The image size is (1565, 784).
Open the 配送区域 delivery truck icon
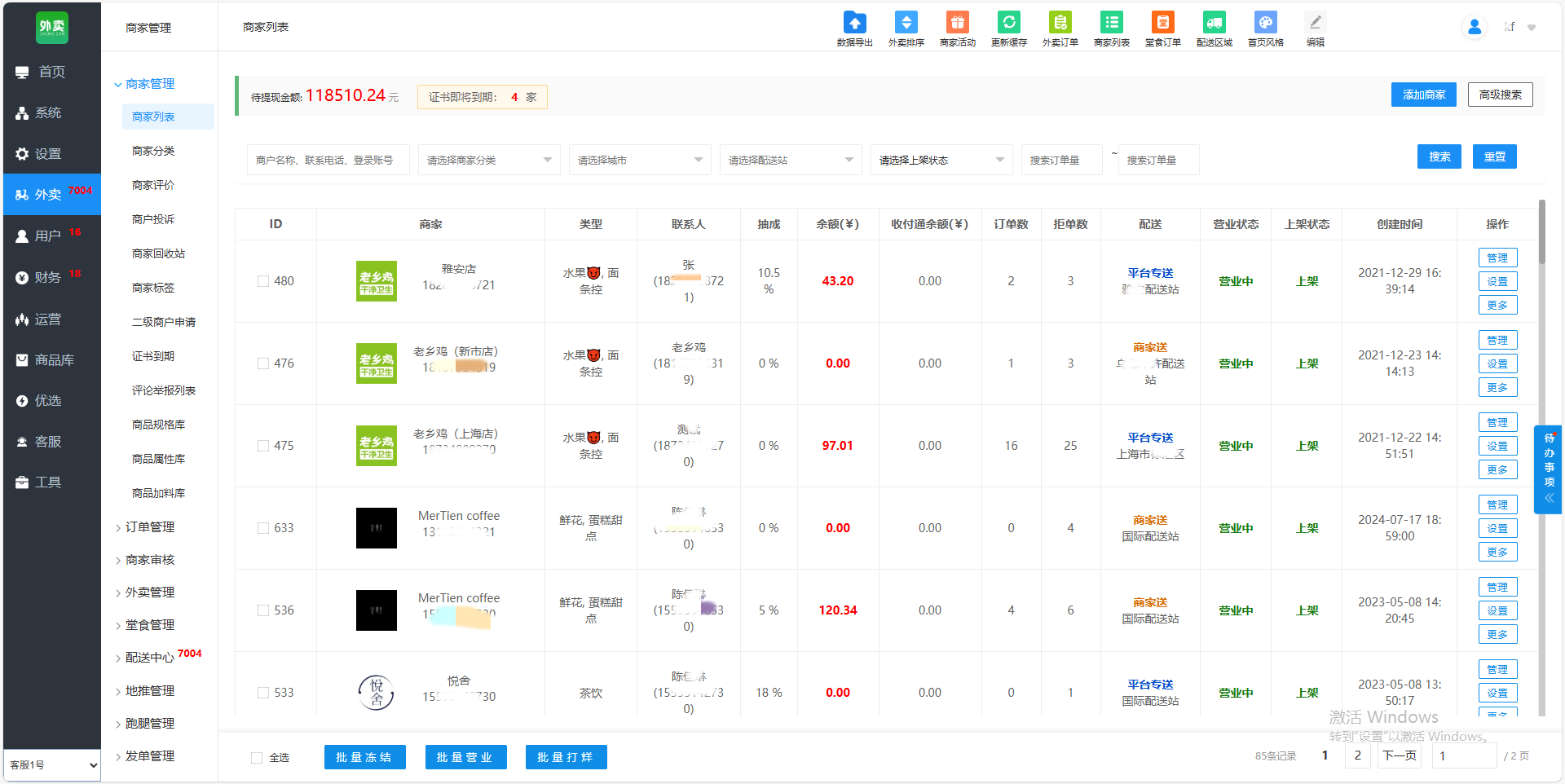point(1214,23)
